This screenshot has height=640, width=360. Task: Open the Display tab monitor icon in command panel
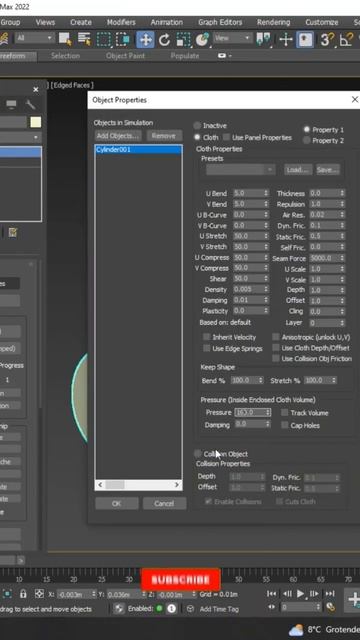11,104
